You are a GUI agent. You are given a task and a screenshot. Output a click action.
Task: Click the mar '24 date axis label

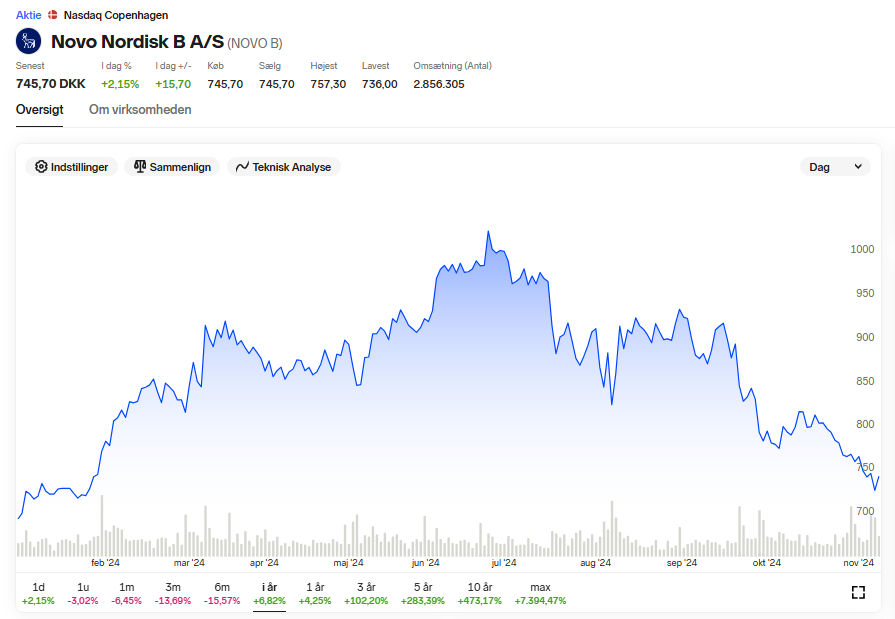click(x=189, y=563)
